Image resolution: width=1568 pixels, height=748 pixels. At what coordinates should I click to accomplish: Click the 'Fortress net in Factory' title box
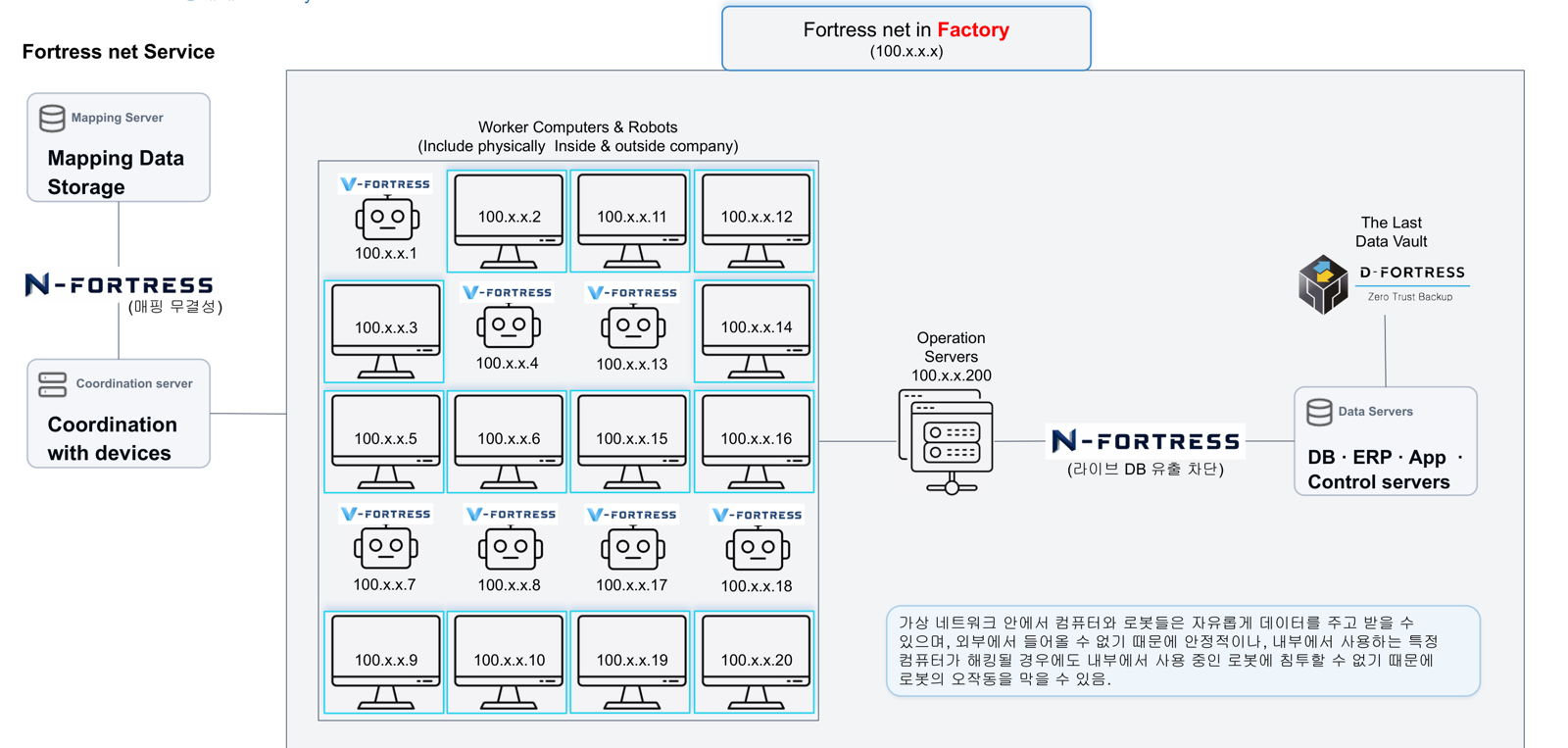point(906,38)
